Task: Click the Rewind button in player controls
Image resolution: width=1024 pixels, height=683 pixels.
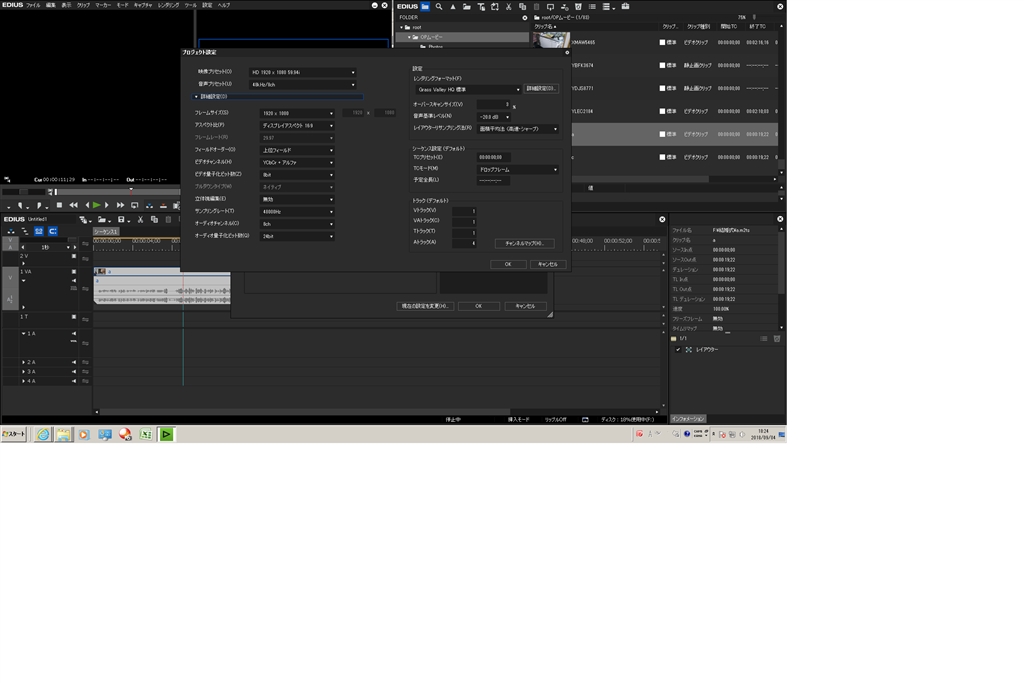Action: point(73,205)
